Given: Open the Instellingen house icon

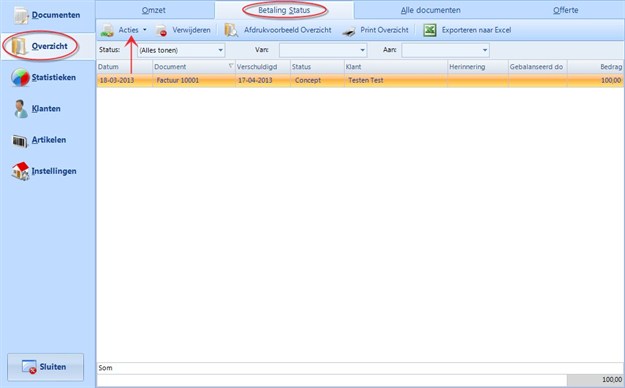Looking at the screenshot, I should coord(21,171).
